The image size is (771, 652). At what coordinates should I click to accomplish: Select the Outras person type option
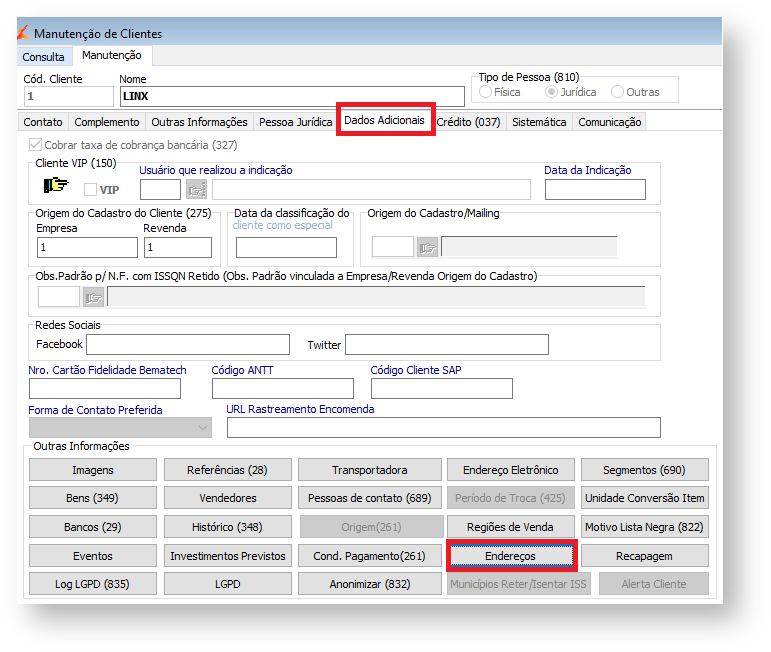(617, 92)
